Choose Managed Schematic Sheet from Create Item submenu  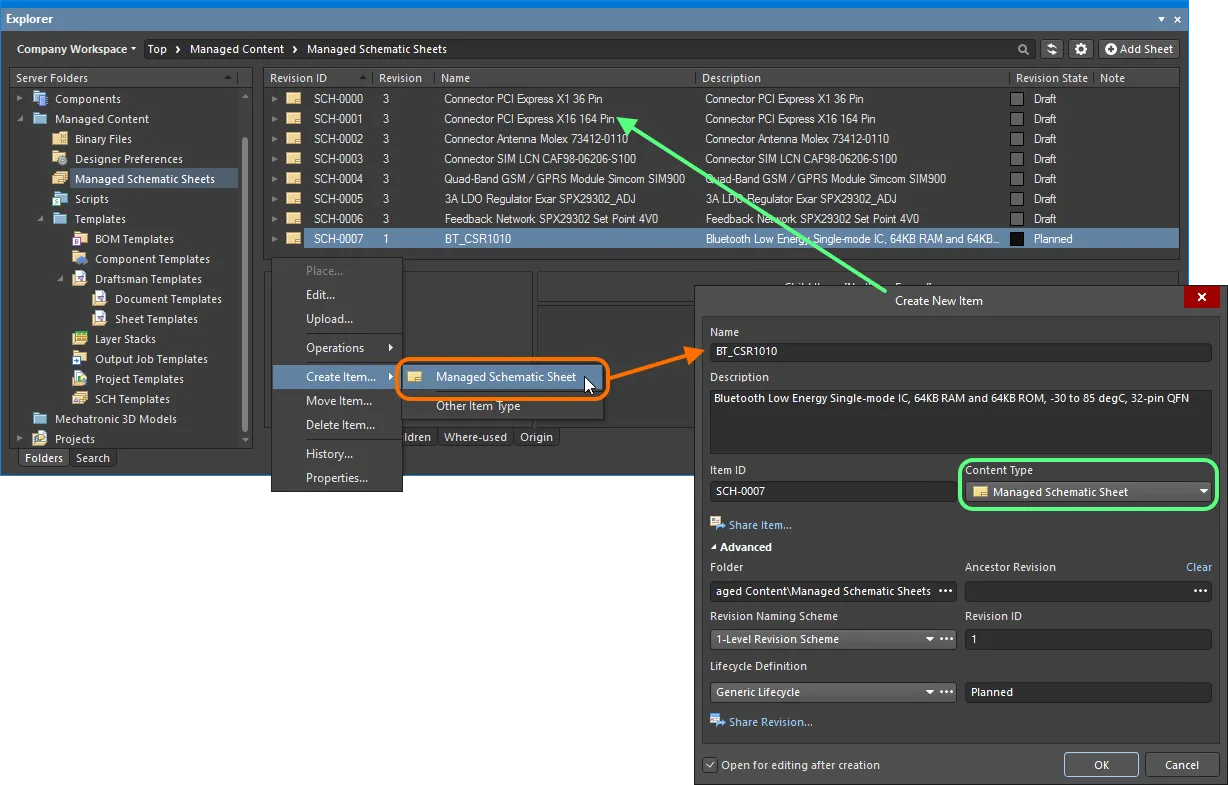(503, 379)
